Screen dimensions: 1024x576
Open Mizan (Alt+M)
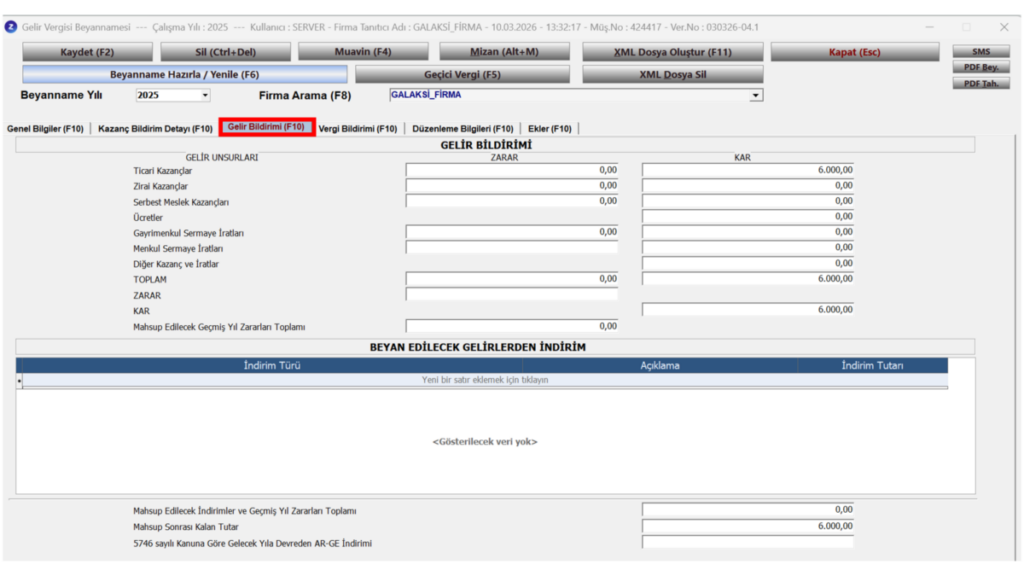click(x=504, y=52)
